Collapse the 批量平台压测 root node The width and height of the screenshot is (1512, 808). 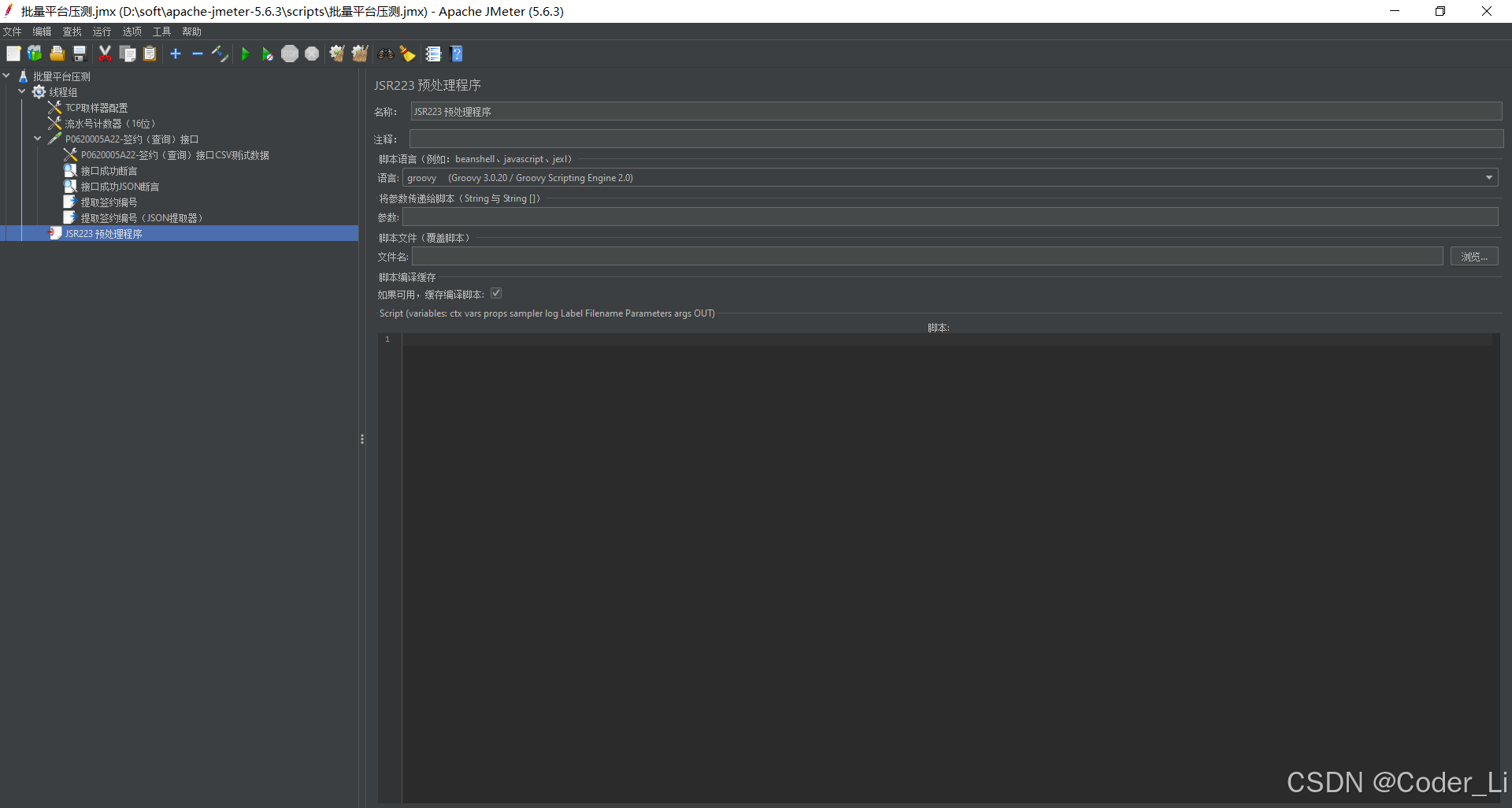pos(6,76)
